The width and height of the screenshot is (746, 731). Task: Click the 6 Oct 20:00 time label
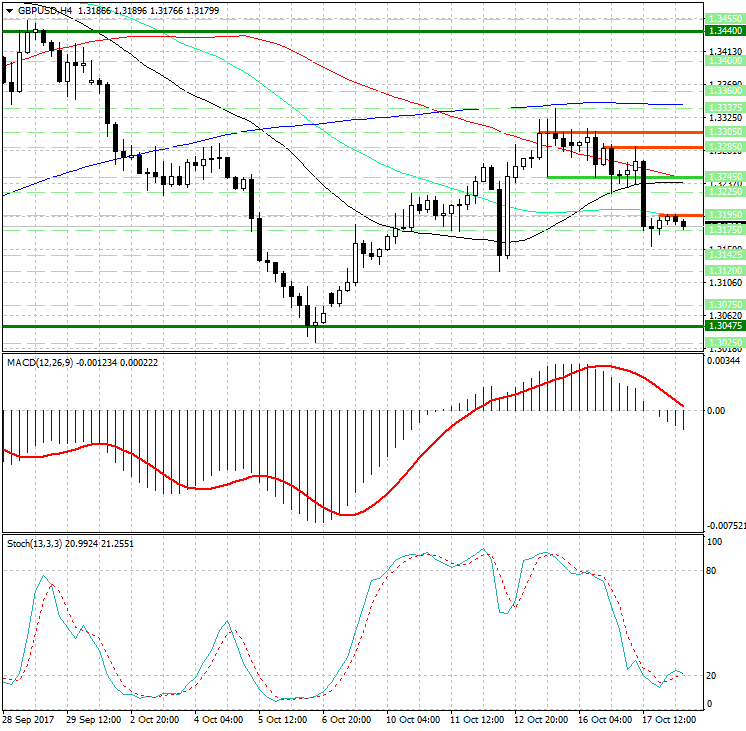[346, 720]
